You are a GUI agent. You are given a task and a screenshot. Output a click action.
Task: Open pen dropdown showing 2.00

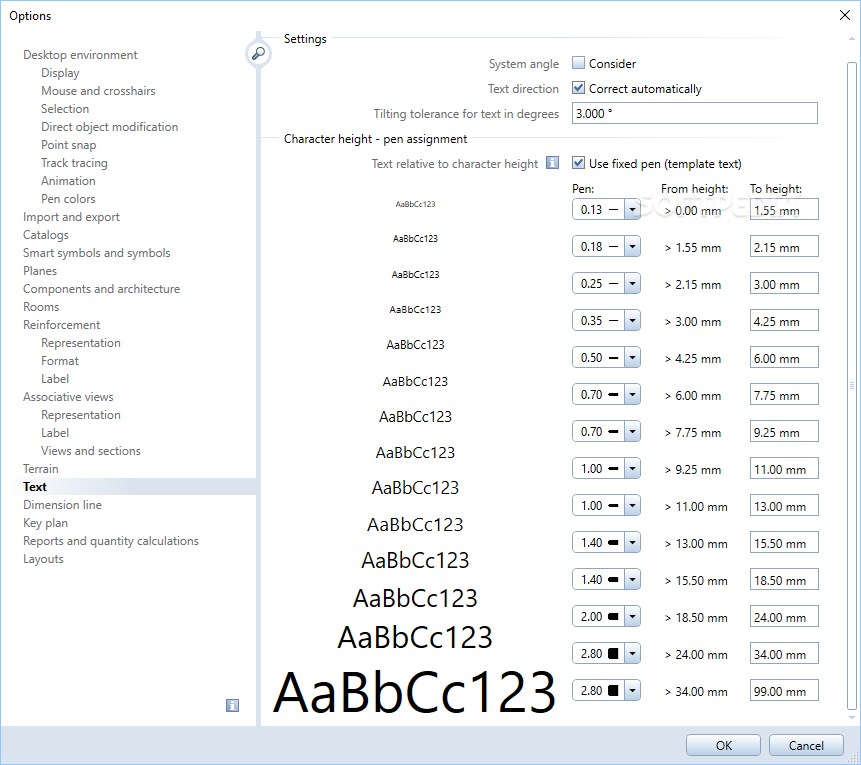tap(632, 616)
